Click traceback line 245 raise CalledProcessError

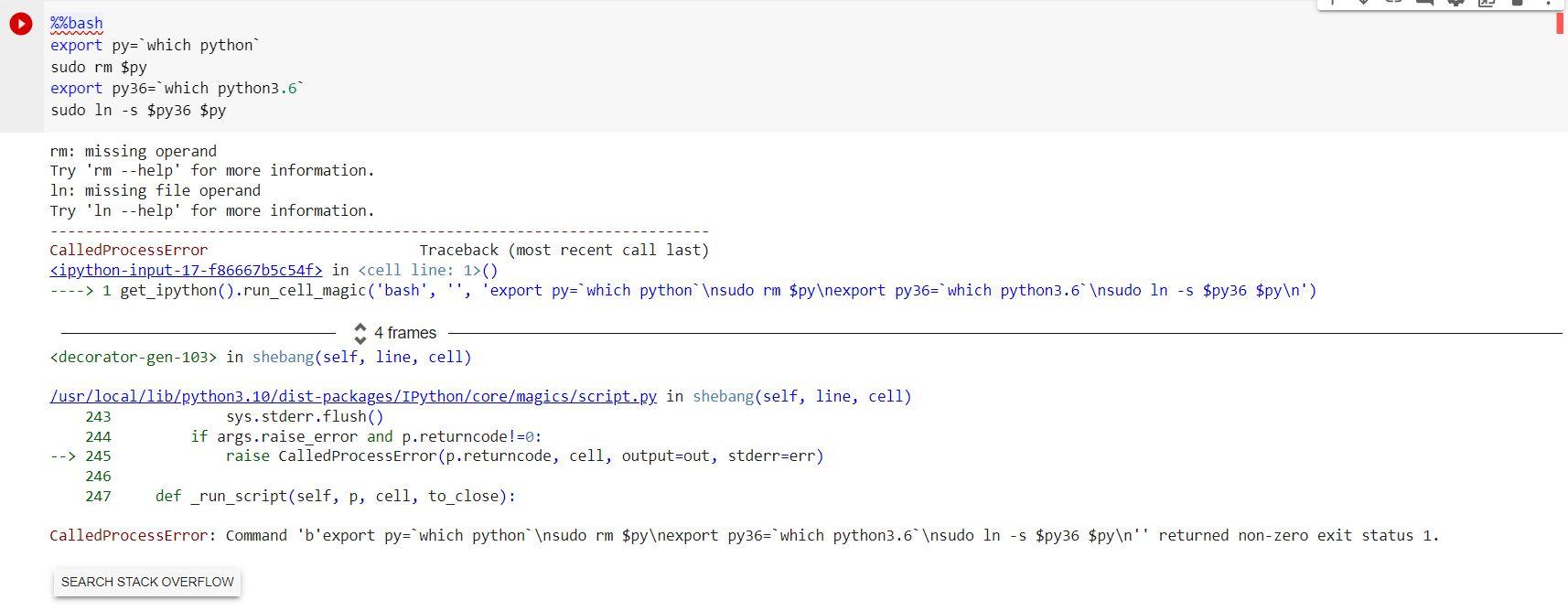[x=437, y=456]
